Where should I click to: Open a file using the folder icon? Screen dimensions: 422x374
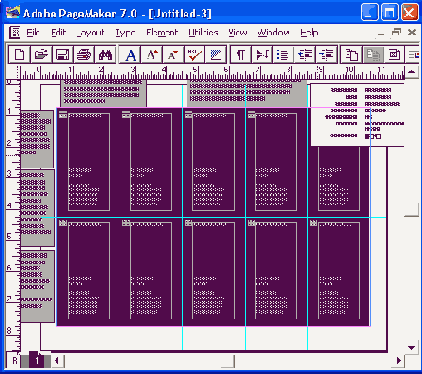[x=41, y=54]
